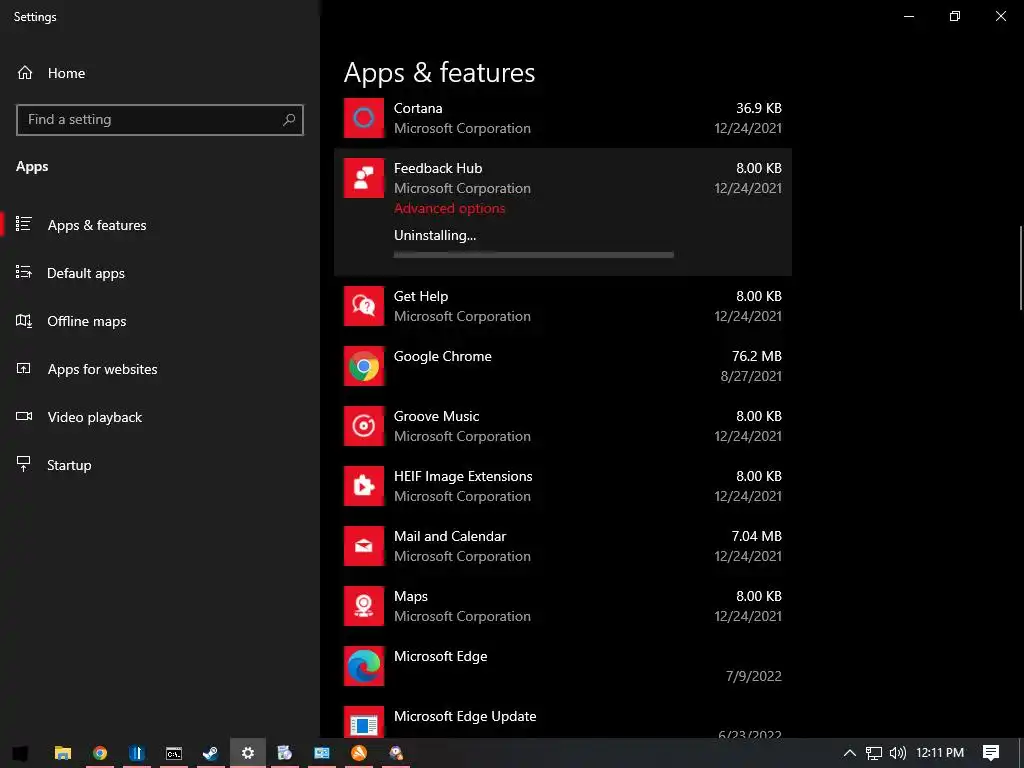
Task: Click the HEIF Image Extensions icon
Action: (364, 486)
